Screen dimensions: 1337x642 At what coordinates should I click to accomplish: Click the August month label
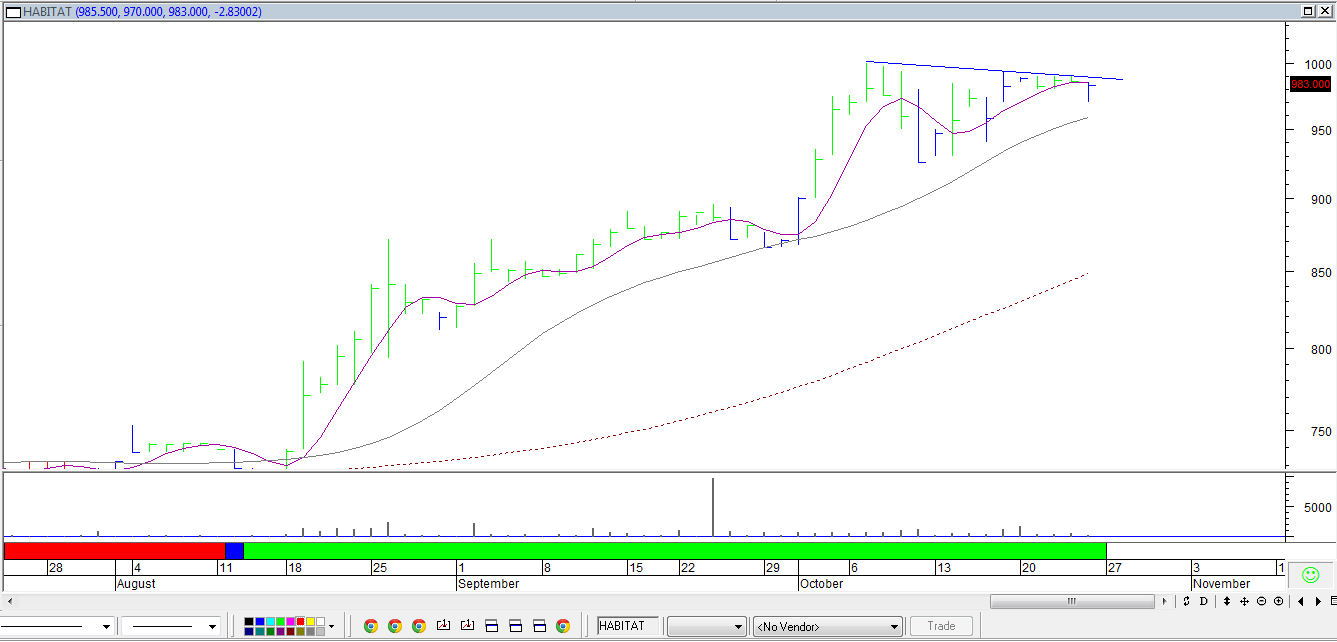[136, 583]
